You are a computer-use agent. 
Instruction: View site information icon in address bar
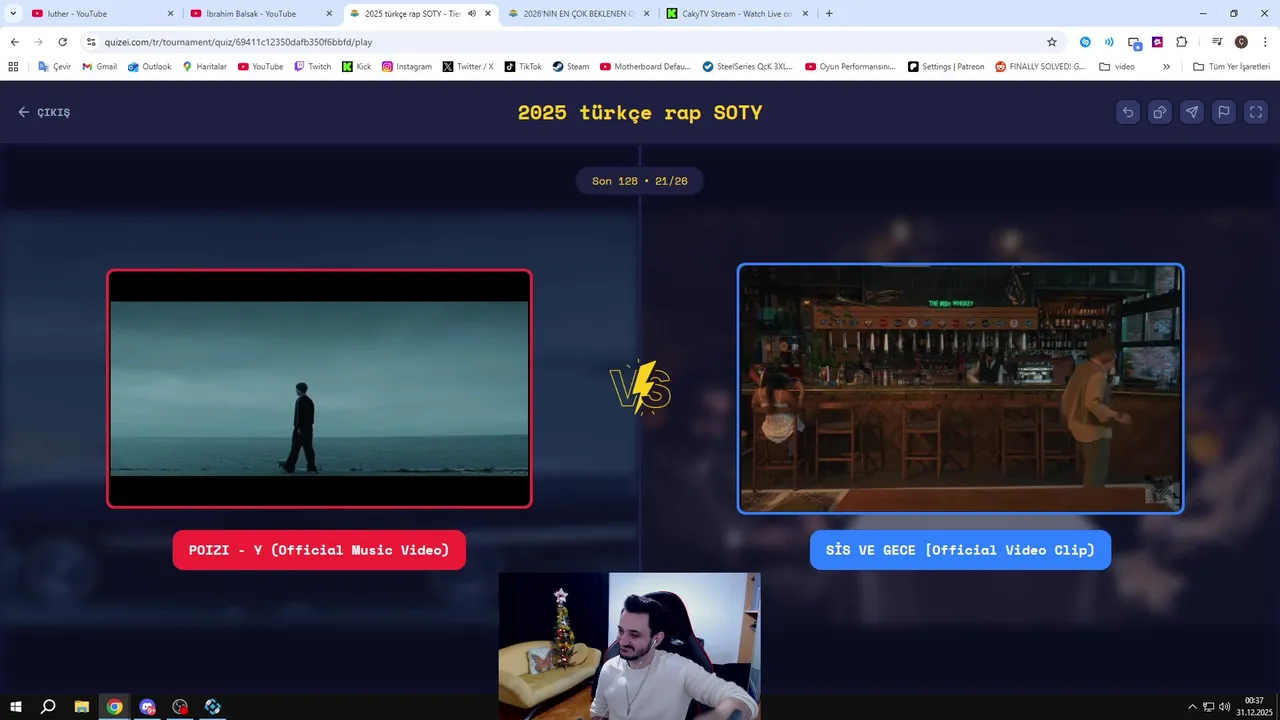coord(91,42)
